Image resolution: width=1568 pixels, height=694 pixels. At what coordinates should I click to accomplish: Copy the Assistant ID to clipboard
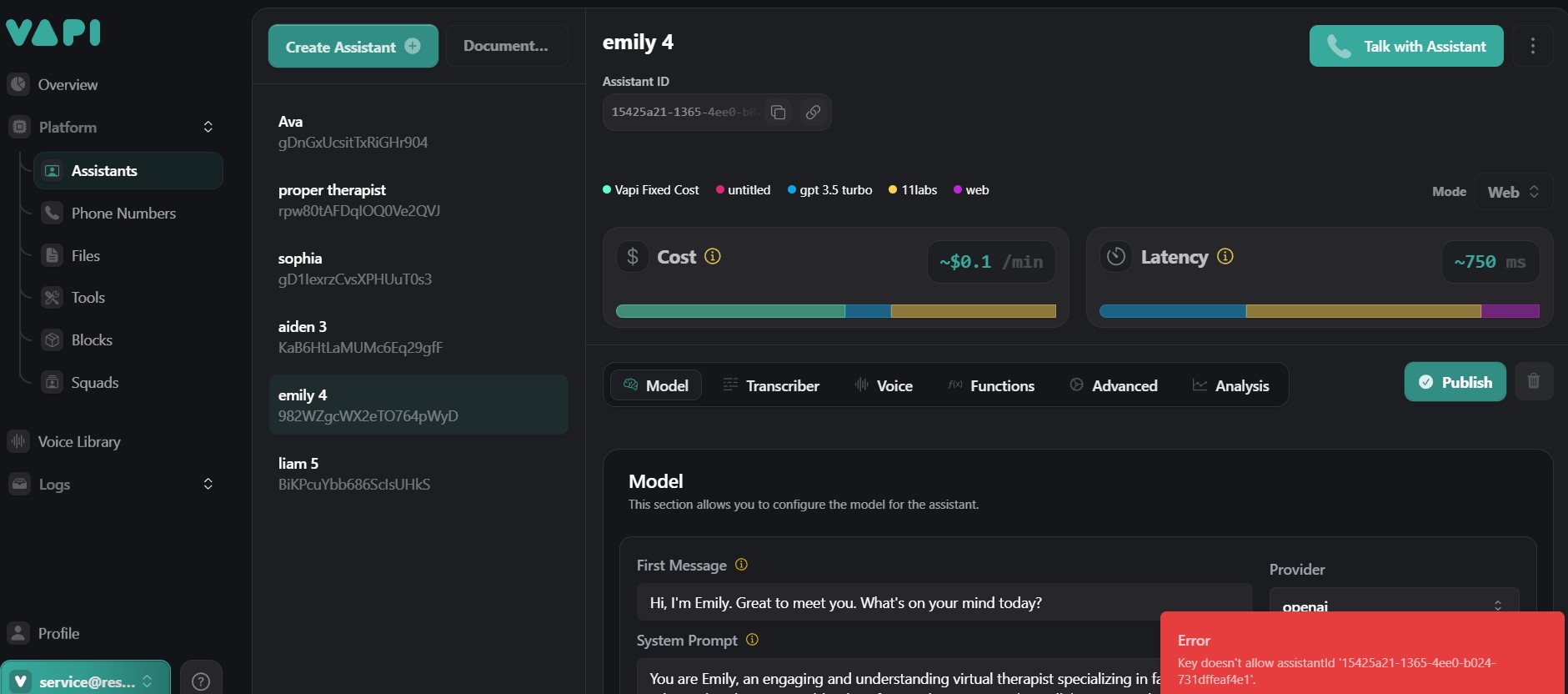click(x=778, y=112)
